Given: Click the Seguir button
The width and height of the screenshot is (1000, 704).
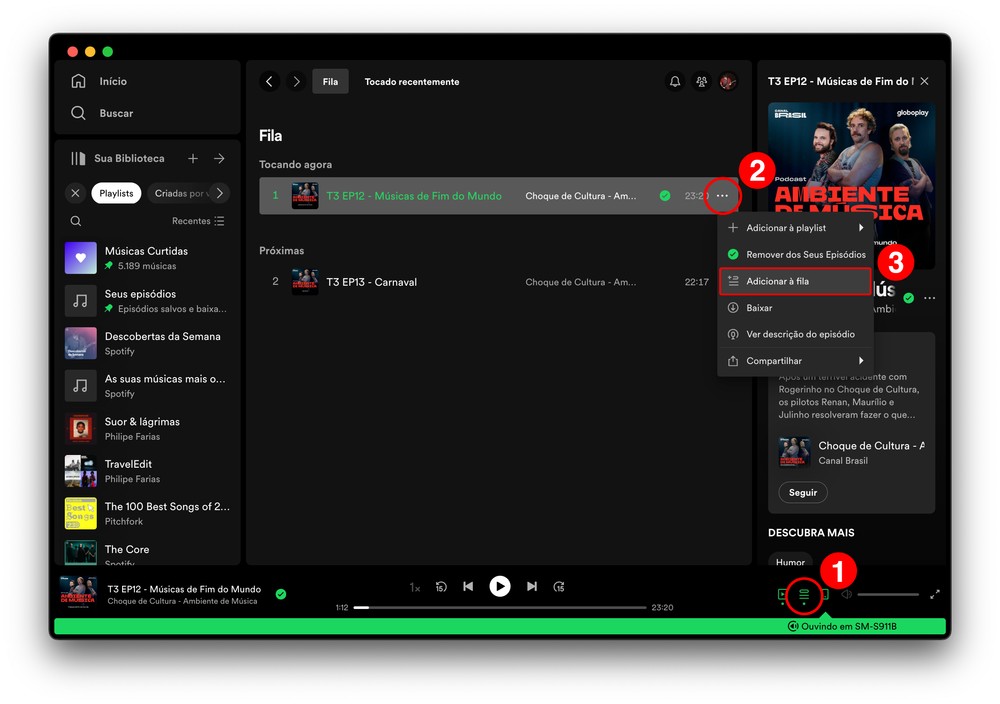Looking at the screenshot, I should 803,492.
